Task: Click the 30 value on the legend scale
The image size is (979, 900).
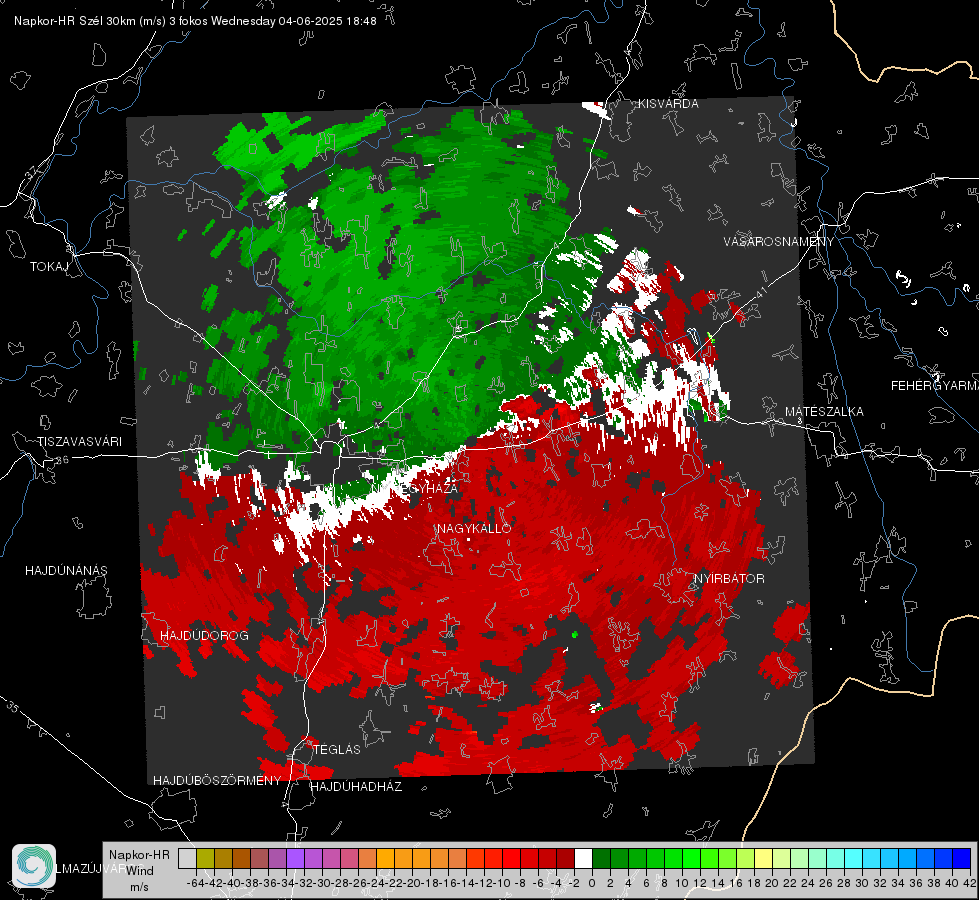Action: [x=862, y=883]
